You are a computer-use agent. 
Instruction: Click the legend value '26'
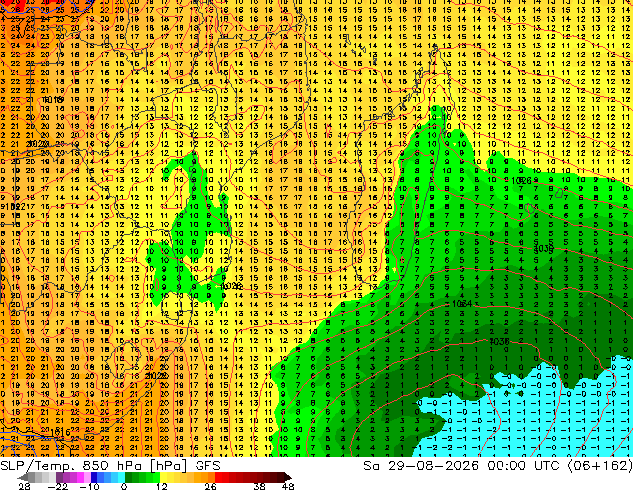(x=210, y=486)
